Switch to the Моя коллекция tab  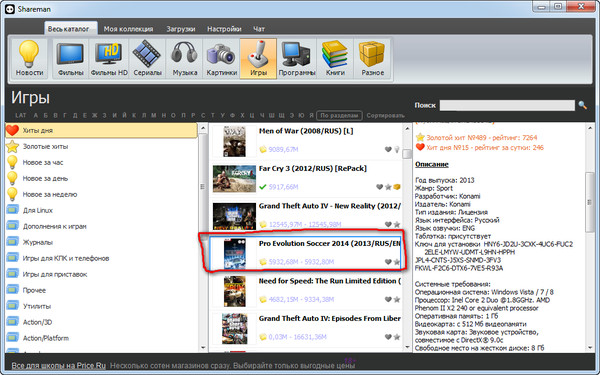click(x=128, y=29)
